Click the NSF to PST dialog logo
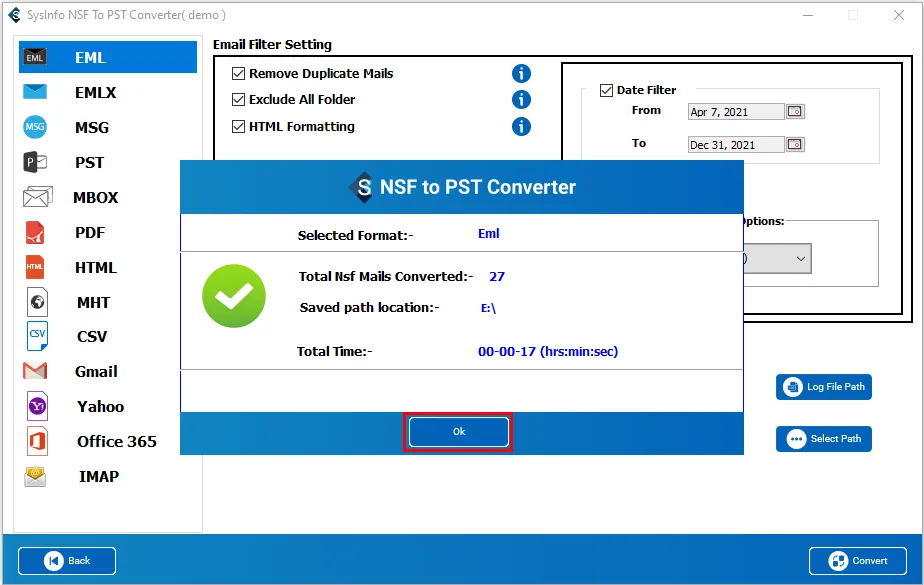Image resolution: width=924 pixels, height=585 pixels. pyautogui.click(x=362, y=187)
